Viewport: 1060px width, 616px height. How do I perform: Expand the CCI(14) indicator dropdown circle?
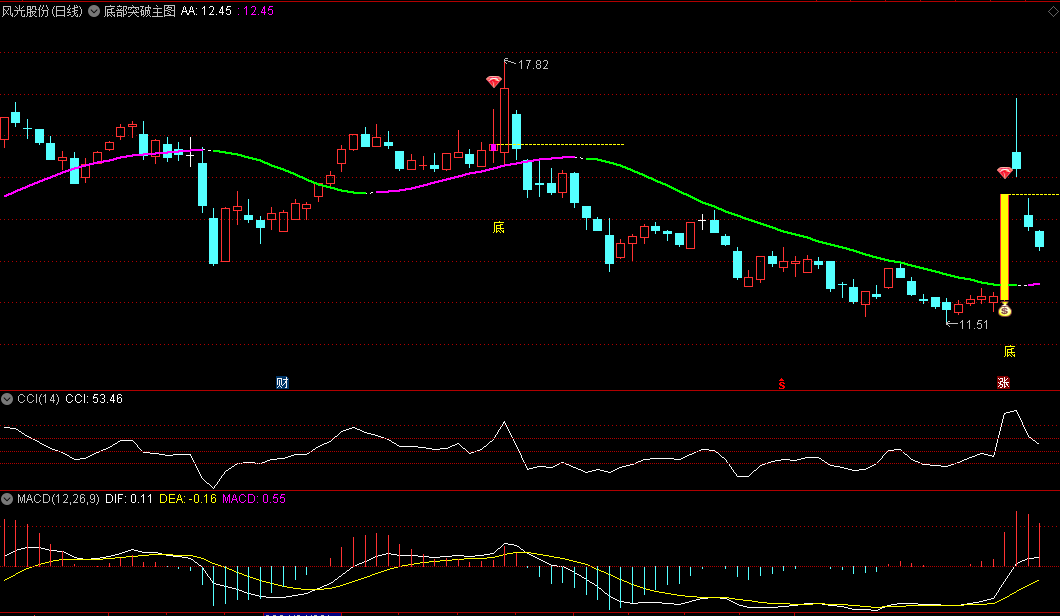point(7,399)
